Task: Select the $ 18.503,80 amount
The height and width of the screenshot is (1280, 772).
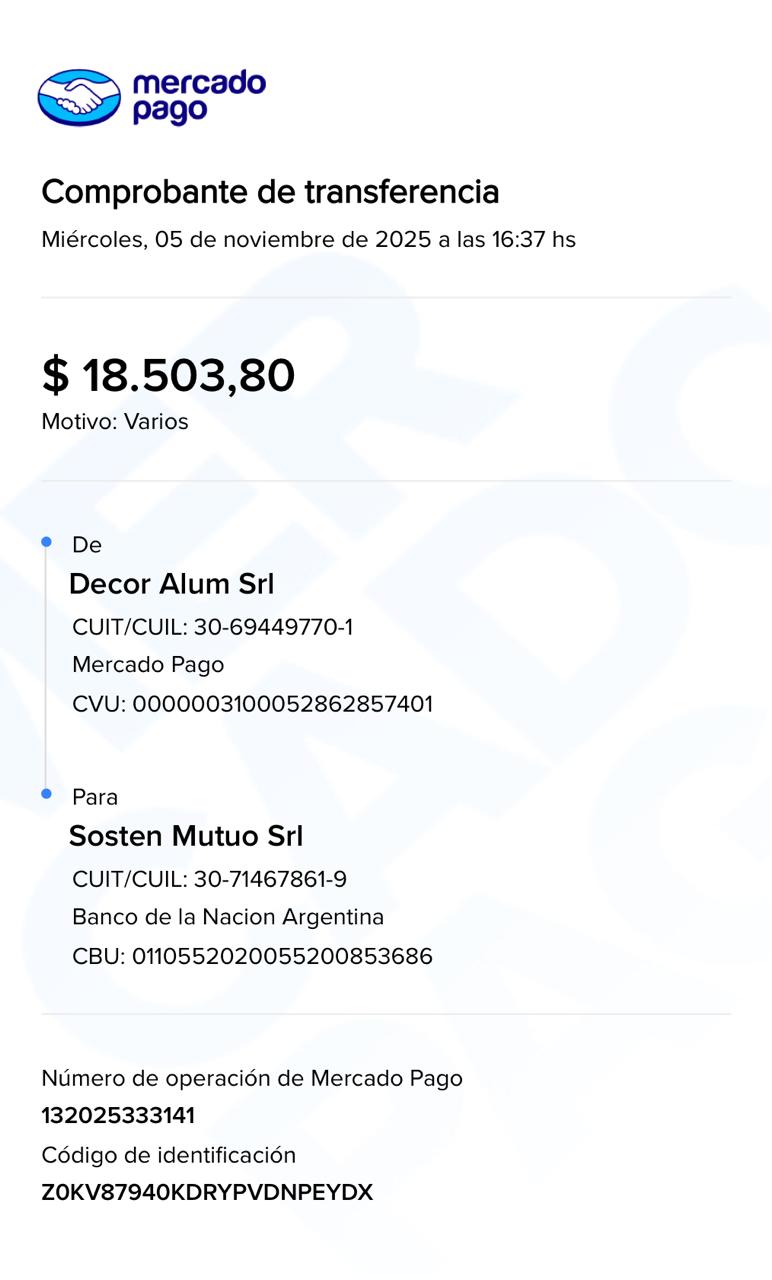Action: [x=168, y=375]
